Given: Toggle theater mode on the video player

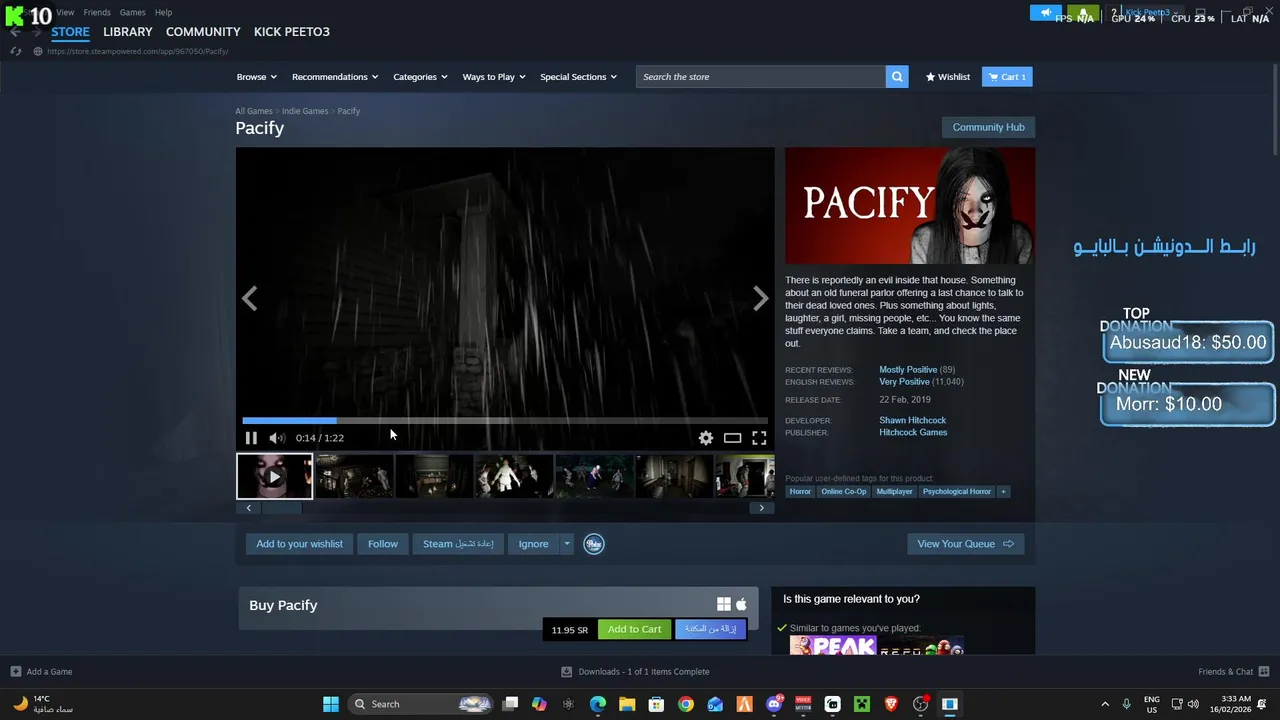Looking at the screenshot, I should [x=733, y=438].
